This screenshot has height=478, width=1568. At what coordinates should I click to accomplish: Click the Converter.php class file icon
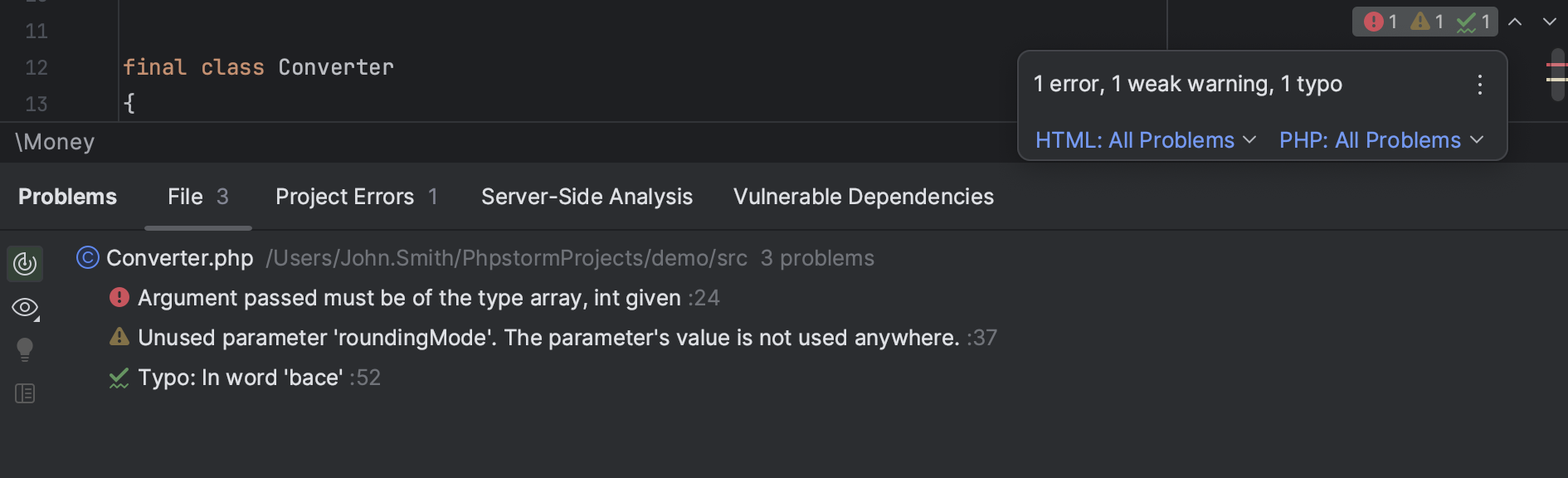point(87,258)
